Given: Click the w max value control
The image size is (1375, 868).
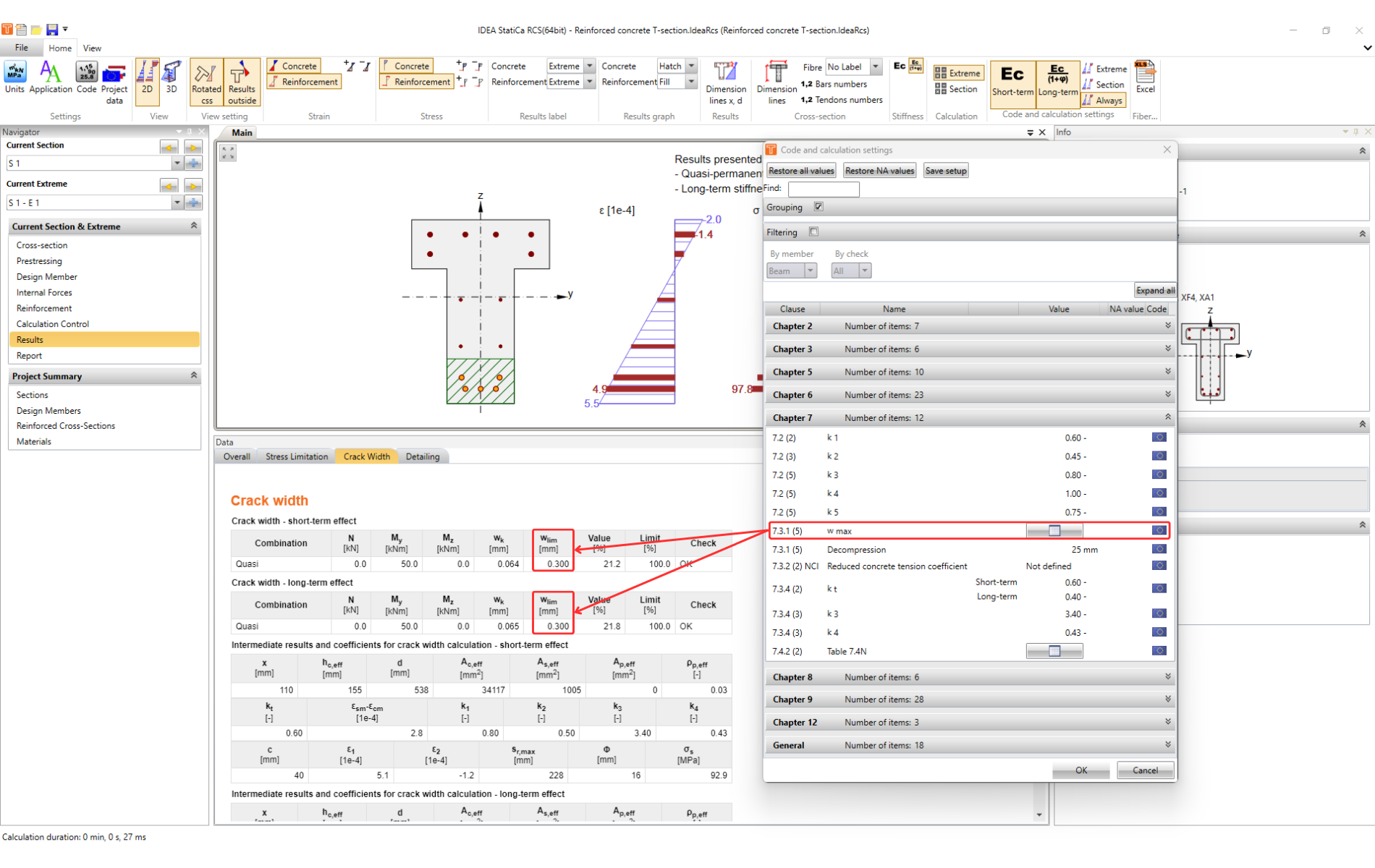Looking at the screenshot, I should [x=1054, y=531].
